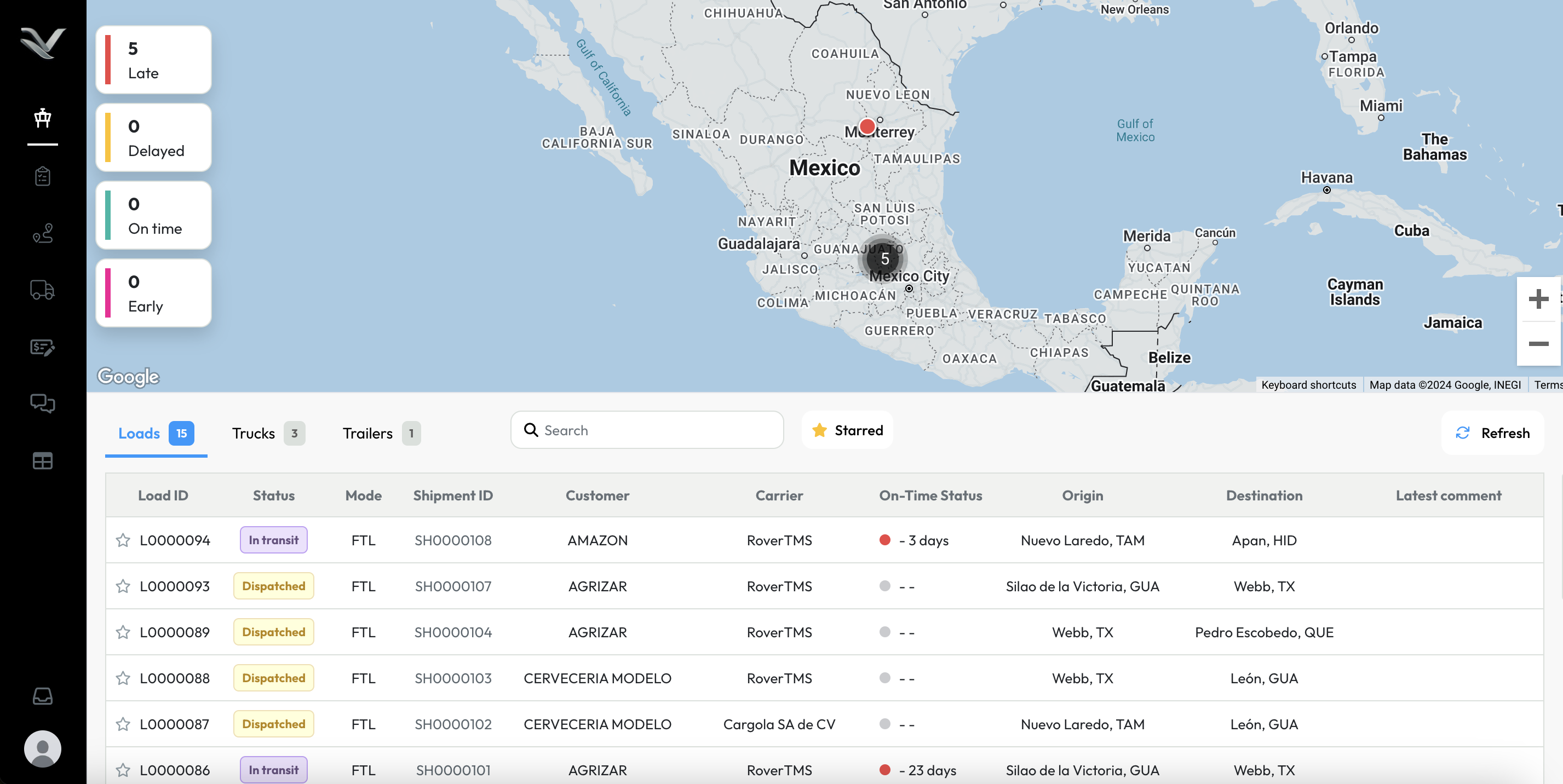Toggle the Starred filter
1563x784 pixels.
tap(847, 430)
